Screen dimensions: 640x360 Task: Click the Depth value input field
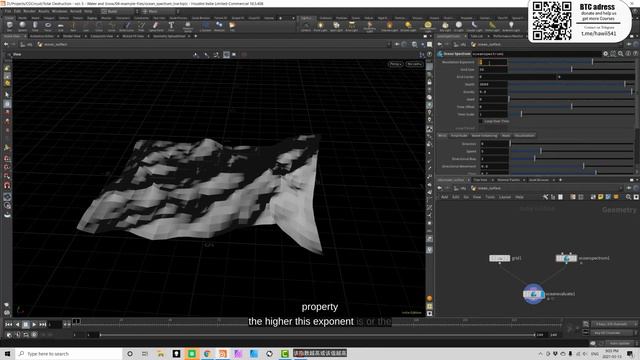(x=493, y=84)
